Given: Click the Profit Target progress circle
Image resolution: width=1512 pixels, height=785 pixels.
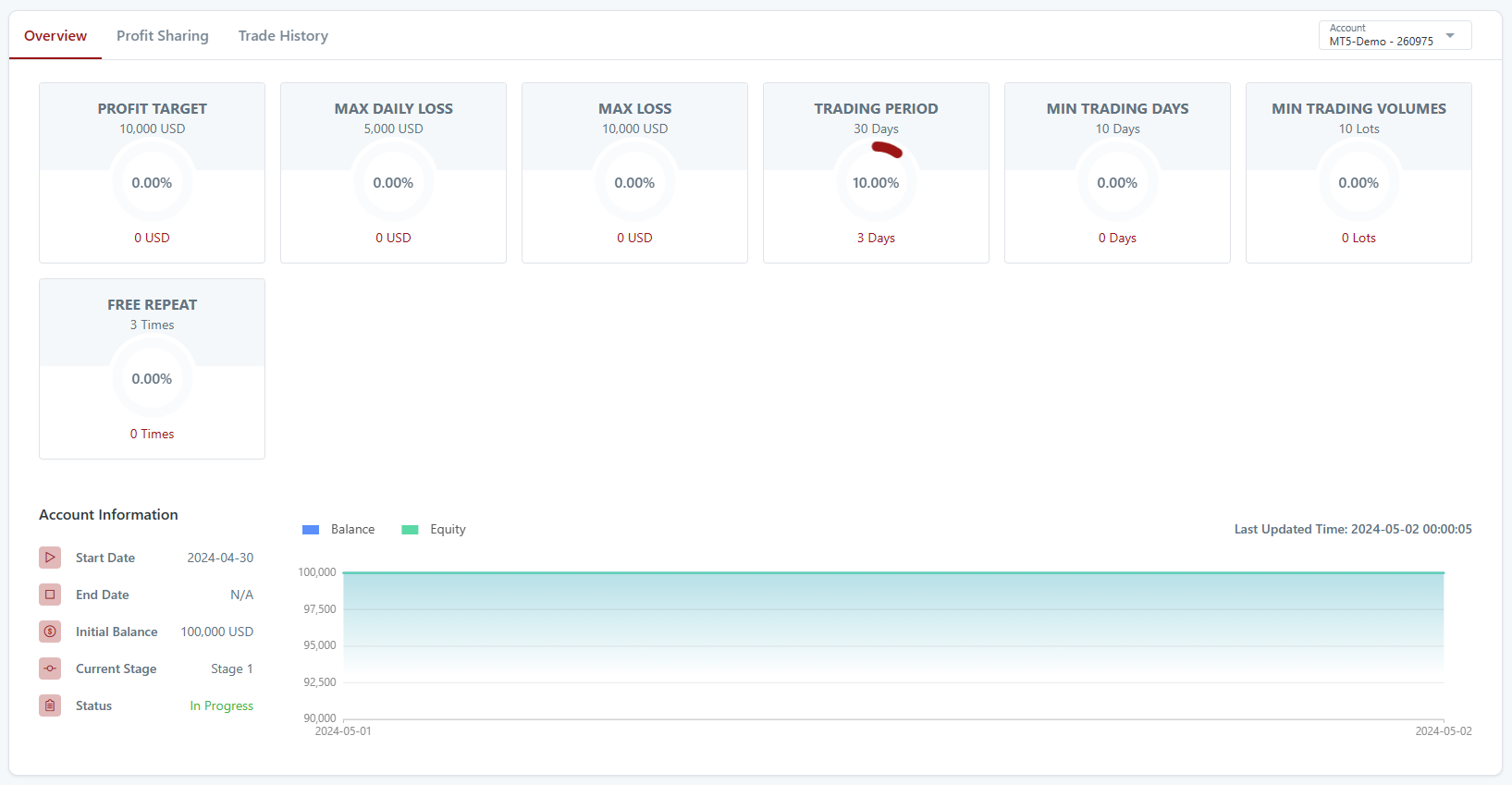Looking at the screenshot, I should pyautogui.click(x=152, y=182).
